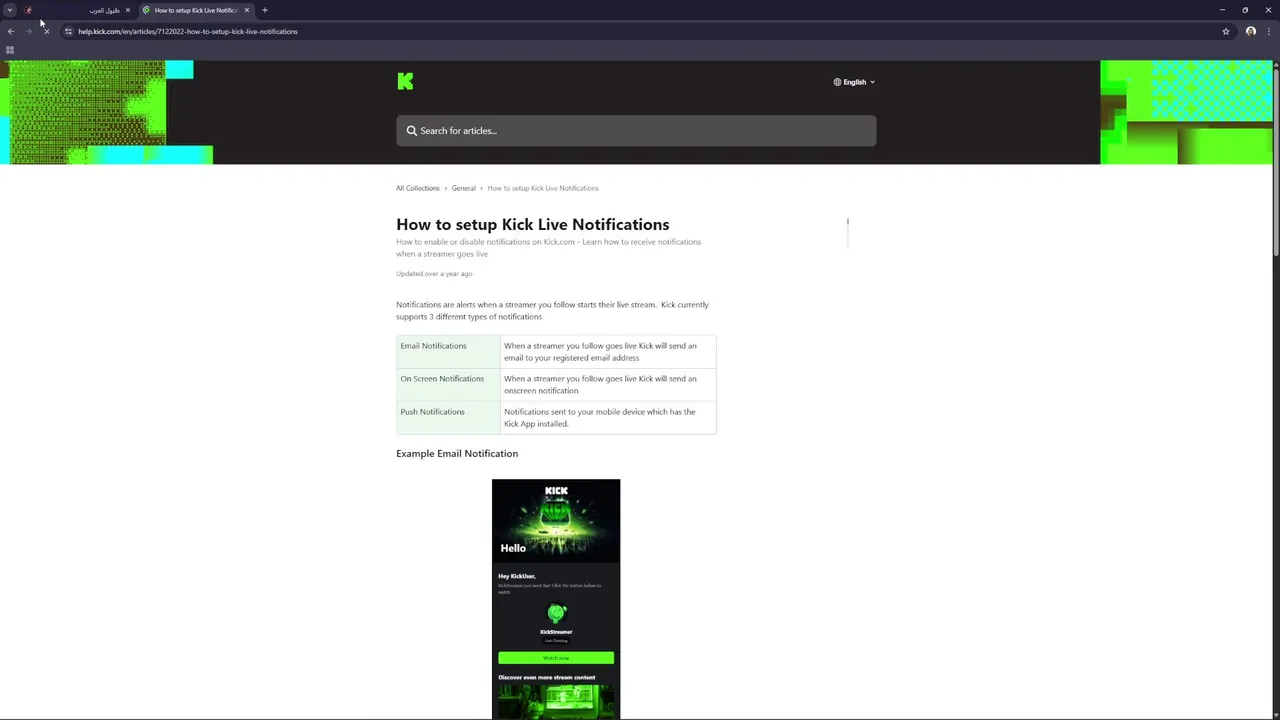This screenshot has width=1280, height=720.
Task: Close the Arabic-titled tab
Action: (128, 10)
